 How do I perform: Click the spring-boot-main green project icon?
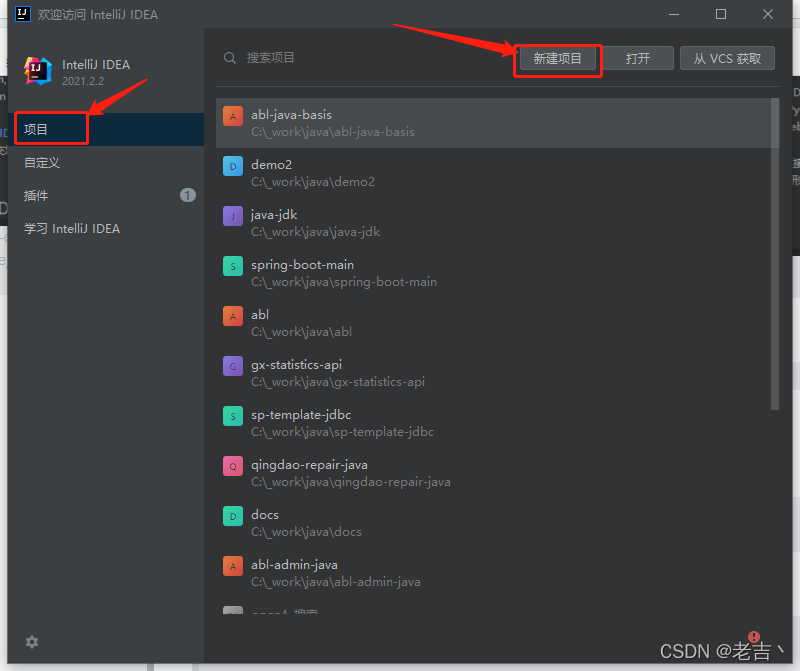click(233, 266)
